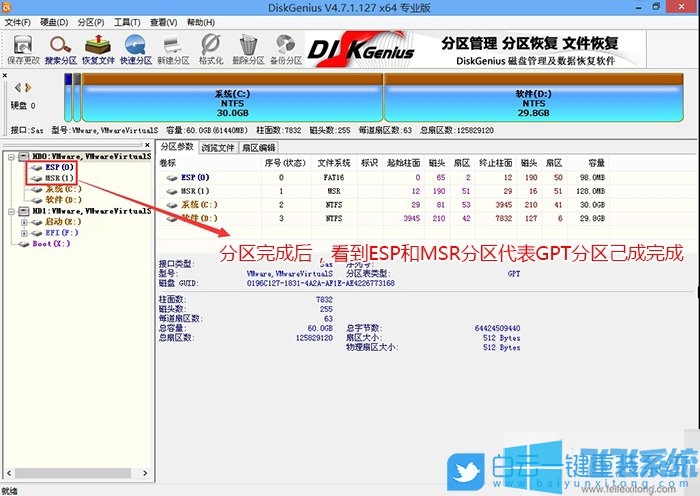The width and height of the screenshot is (700, 496).
Task: Click the 搜索分区 search partition icon
Action: pos(61,50)
